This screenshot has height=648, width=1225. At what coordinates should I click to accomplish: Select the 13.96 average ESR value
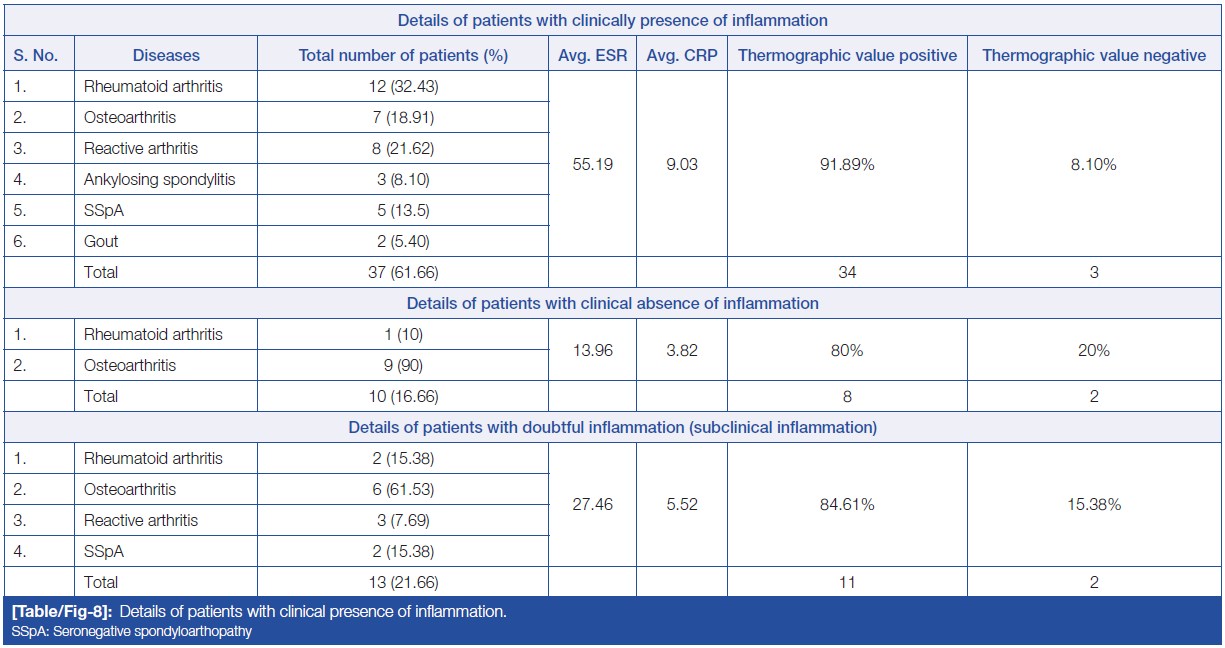pos(593,350)
